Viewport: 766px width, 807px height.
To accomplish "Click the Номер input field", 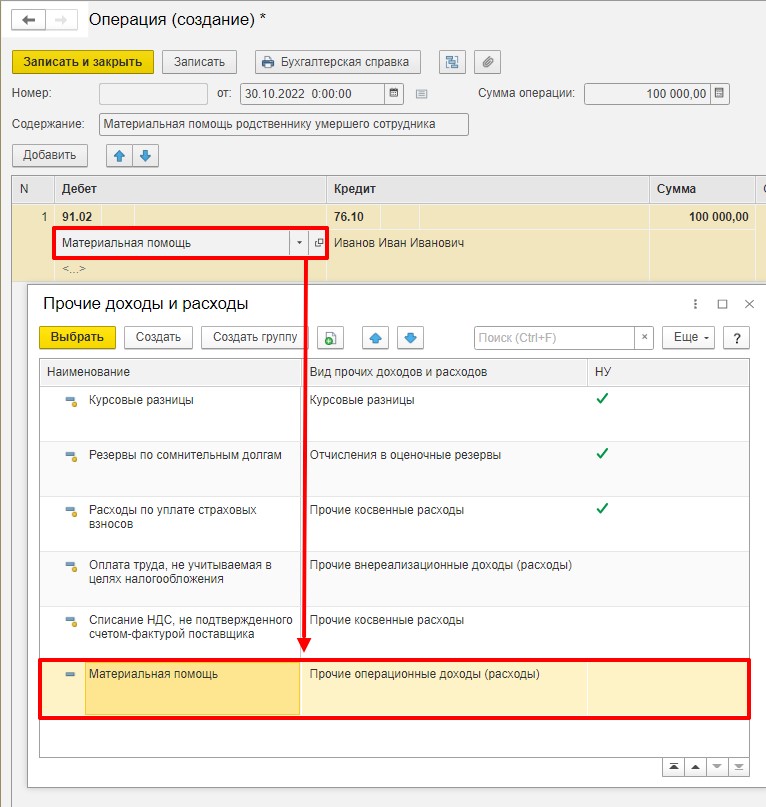I will [153, 94].
